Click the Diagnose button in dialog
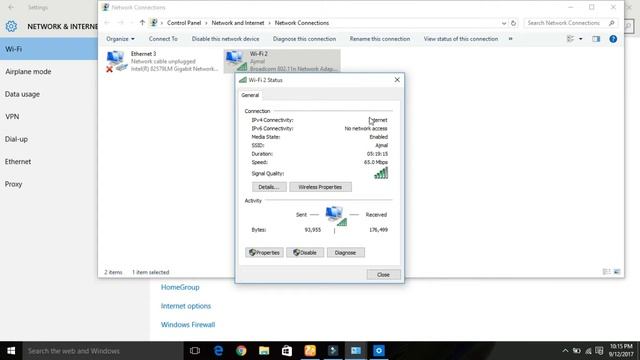Viewport: 640px width, 360px height. click(345, 253)
